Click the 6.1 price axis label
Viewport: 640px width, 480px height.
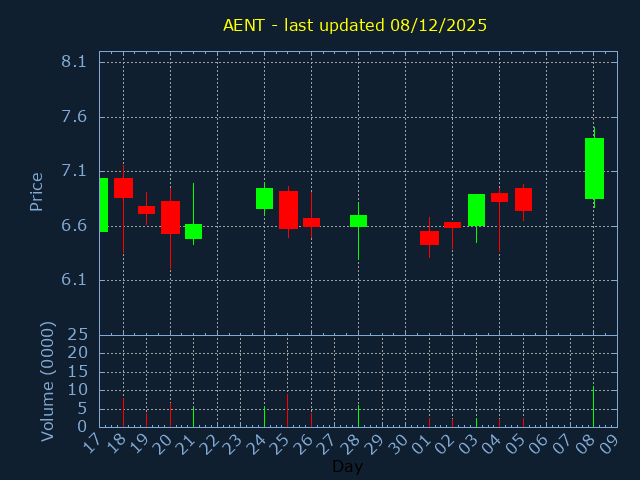pyautogui.click(x=74, y=280)
